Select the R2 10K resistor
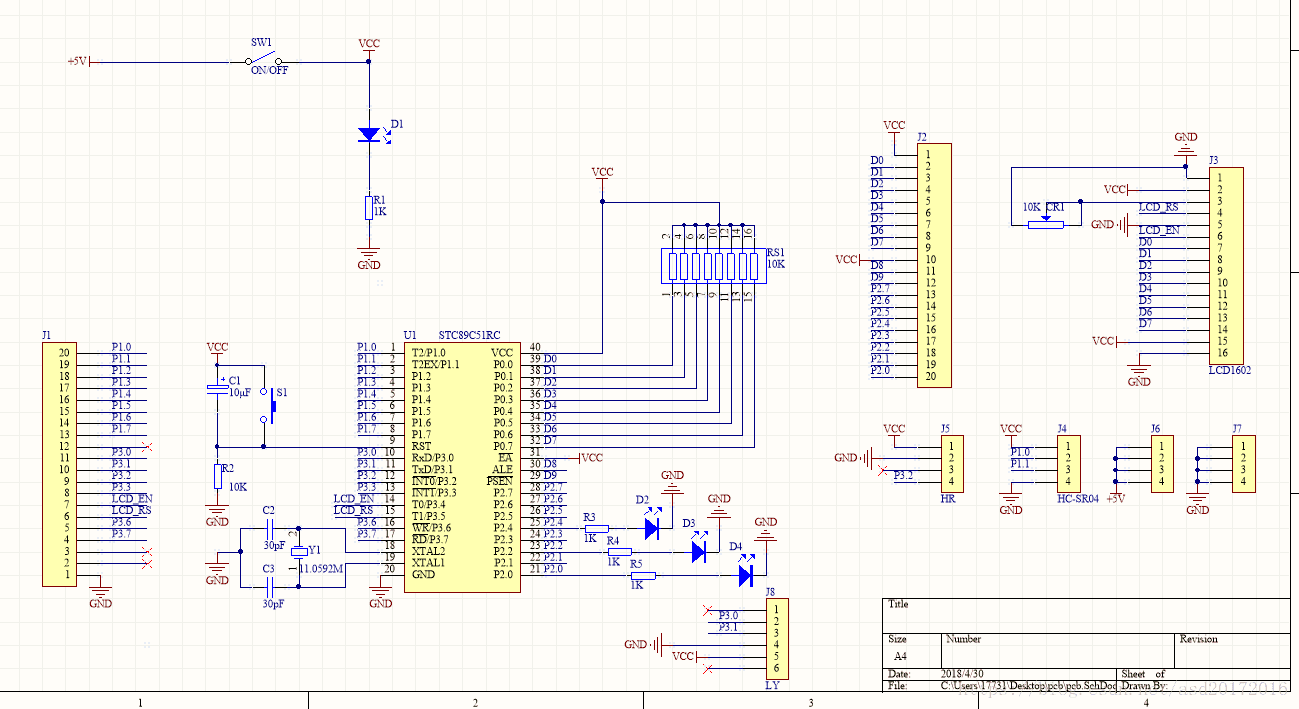Screen dimensions: 1299x709 [x=216, y=476]
